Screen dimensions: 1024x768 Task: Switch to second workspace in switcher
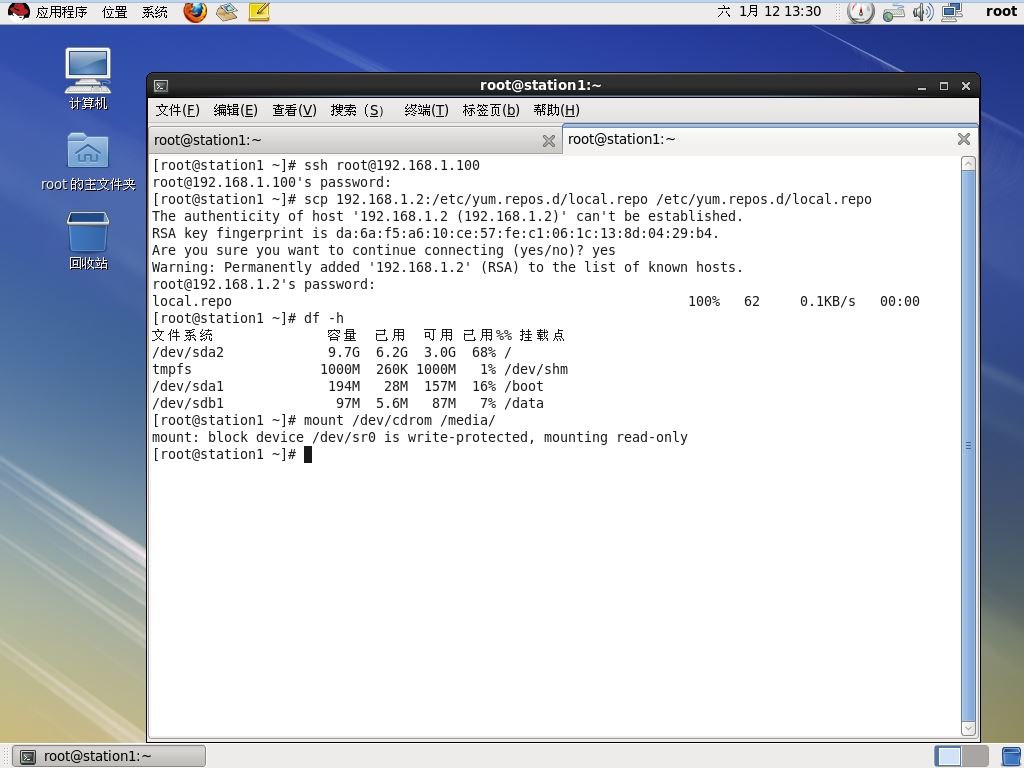click(x=975, y=756)
